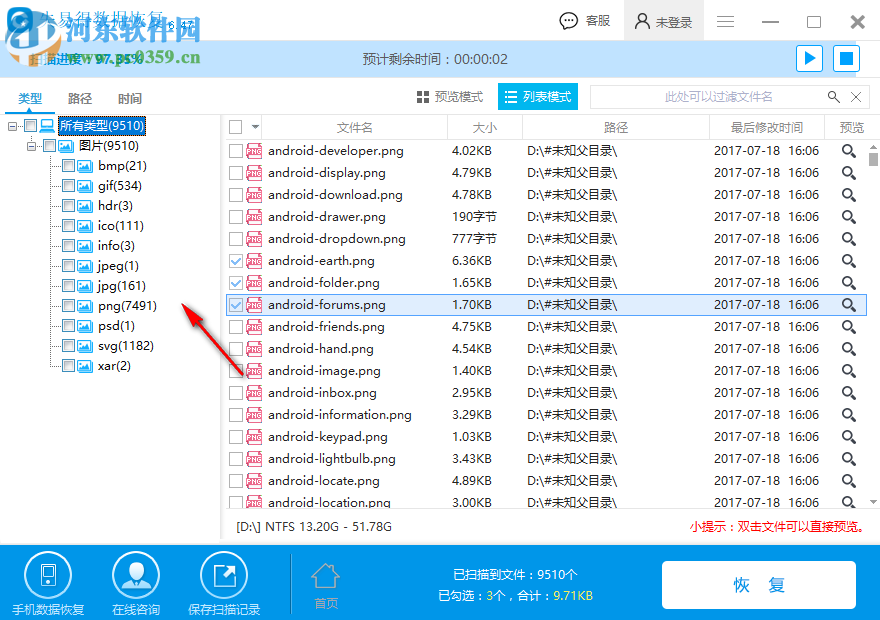This screenshot has height=620, width=880.
Task: Collapse the 所有类型 tree node
Action: click(x=12, y=126)
